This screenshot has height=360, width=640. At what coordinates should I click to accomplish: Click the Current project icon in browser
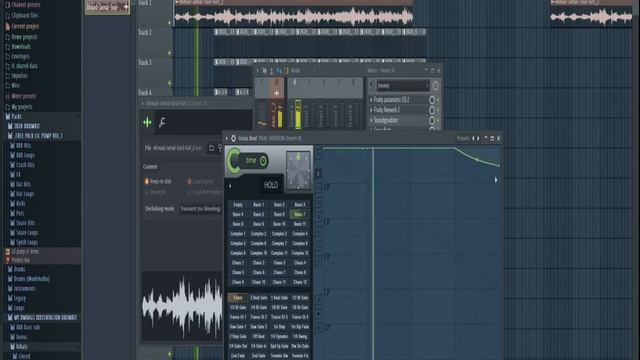point(7,27)
